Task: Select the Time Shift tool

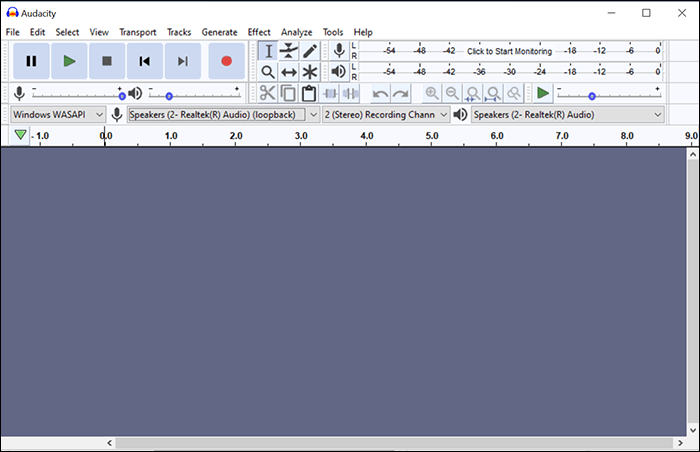Action: (x=289, y=72)
